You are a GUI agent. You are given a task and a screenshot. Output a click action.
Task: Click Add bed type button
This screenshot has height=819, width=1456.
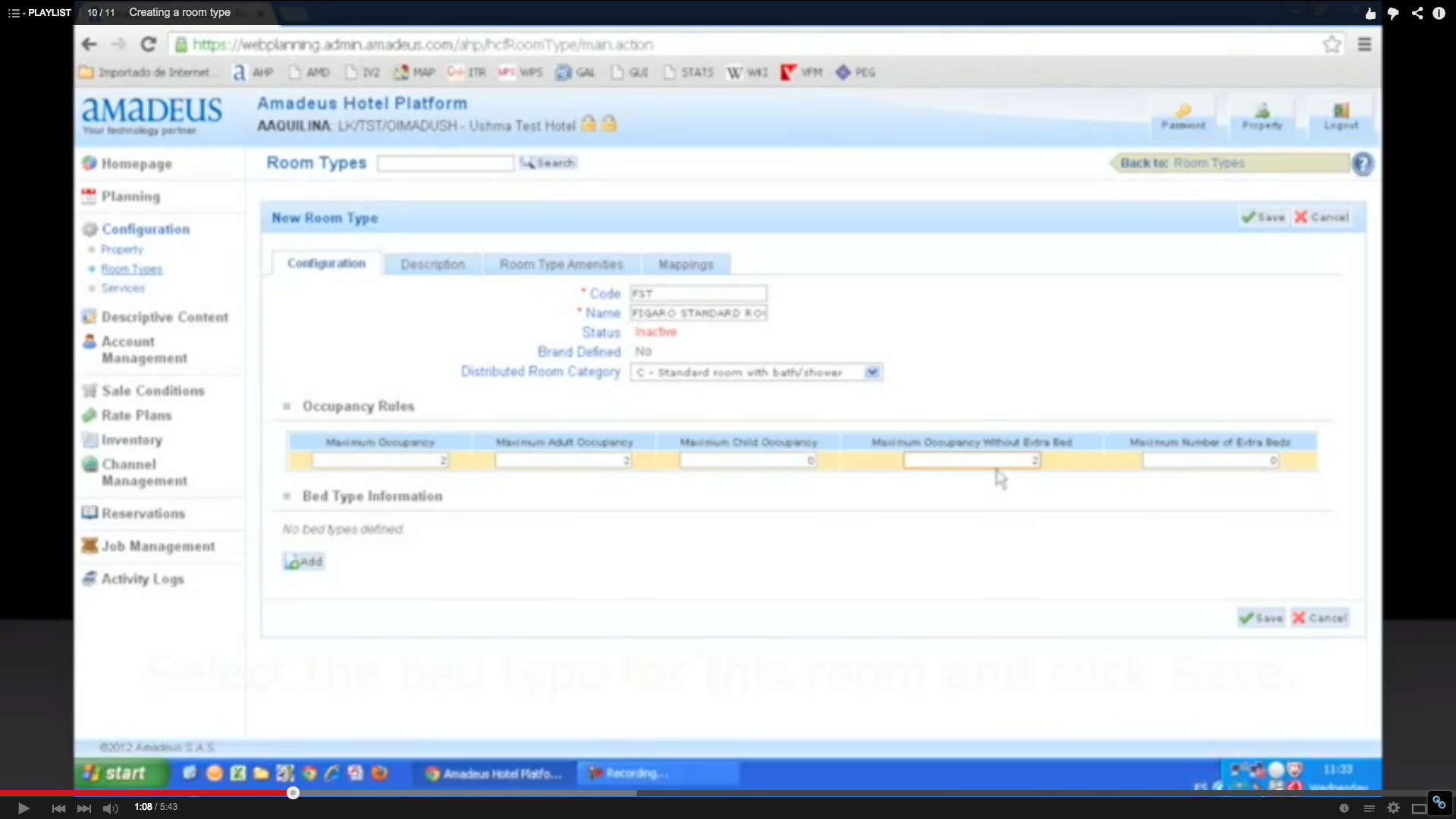303,562
